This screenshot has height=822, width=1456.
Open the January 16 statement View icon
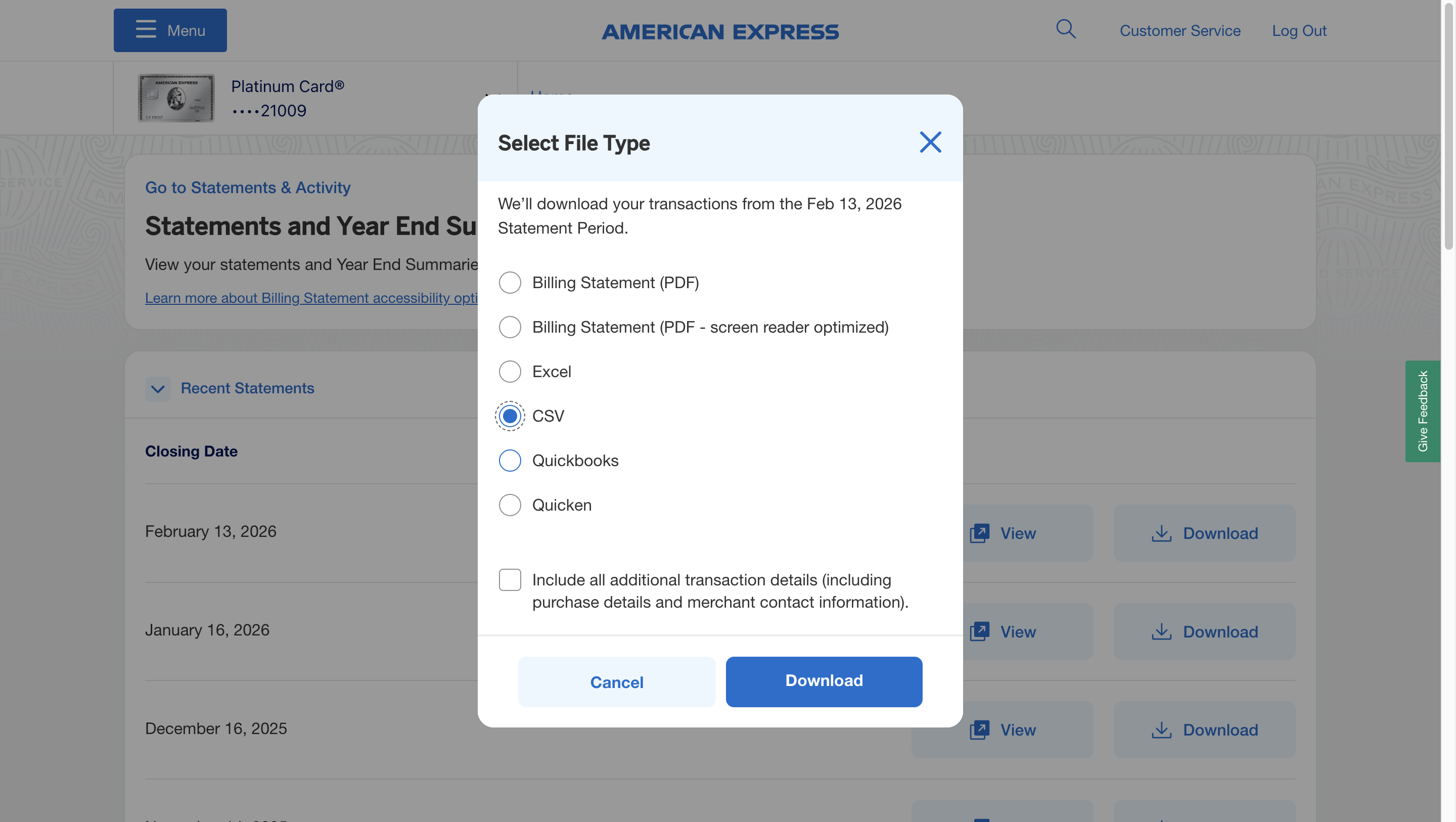980,631
